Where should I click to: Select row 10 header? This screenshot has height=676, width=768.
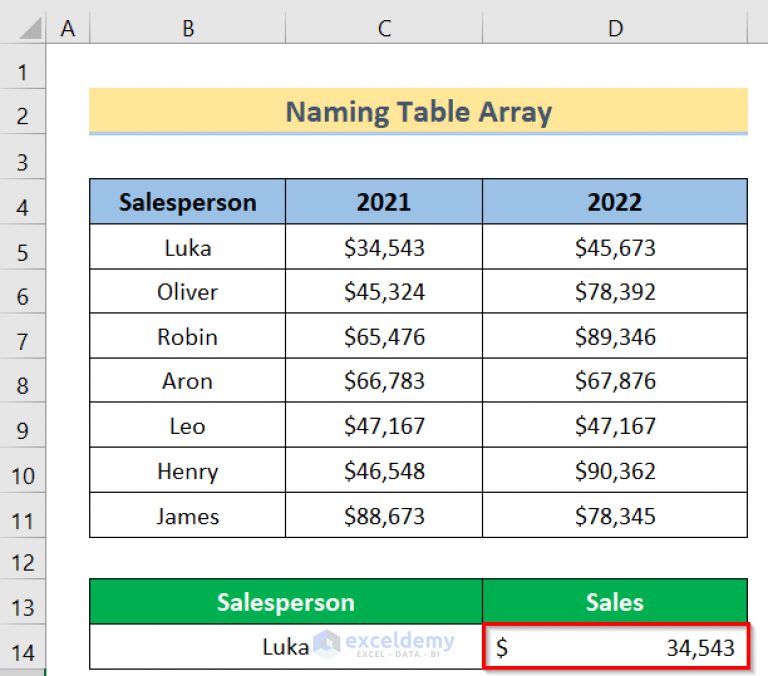coord(23,470)
